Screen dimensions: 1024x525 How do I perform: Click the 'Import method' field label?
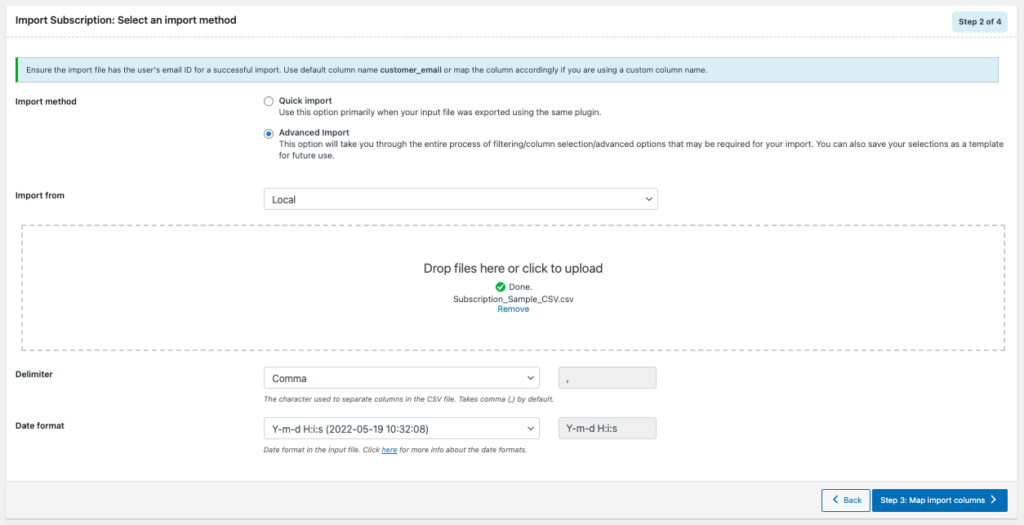pyautogui.click(x=46, y=101)
